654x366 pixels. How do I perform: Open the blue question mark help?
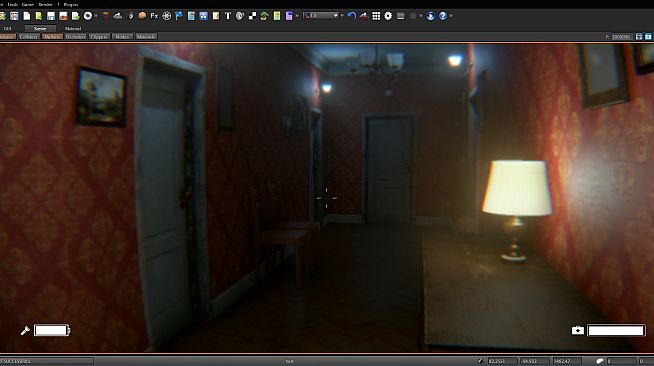point(443,16)
